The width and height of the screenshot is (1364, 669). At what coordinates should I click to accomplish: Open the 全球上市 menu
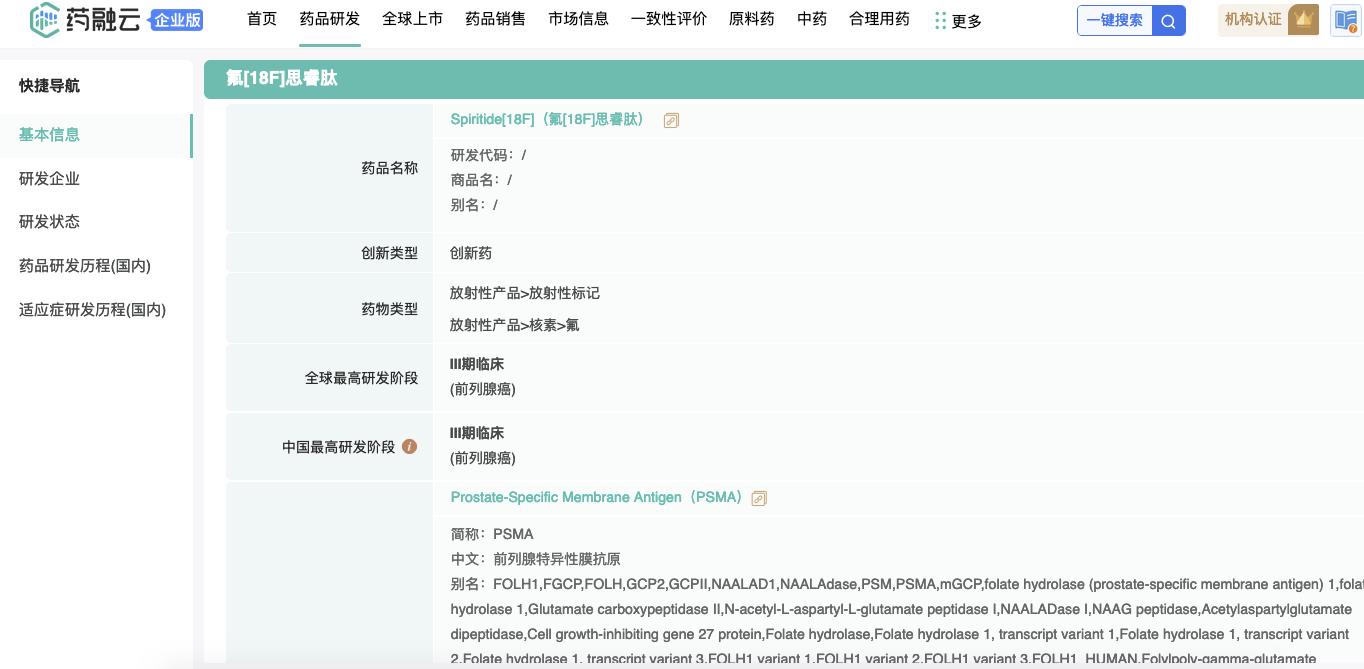413,19
